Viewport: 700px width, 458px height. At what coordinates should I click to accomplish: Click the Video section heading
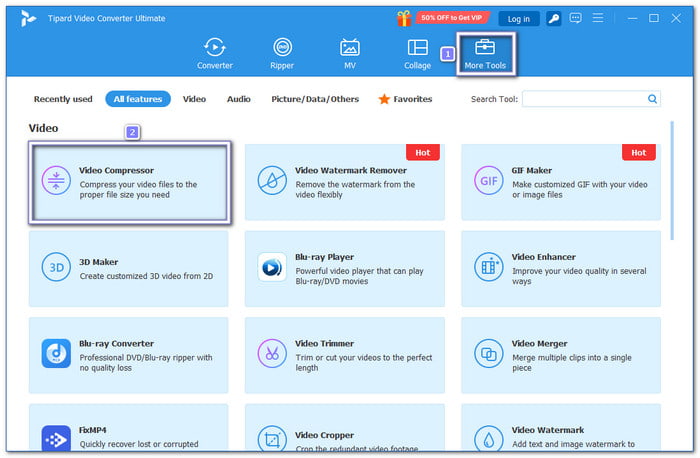43,128
